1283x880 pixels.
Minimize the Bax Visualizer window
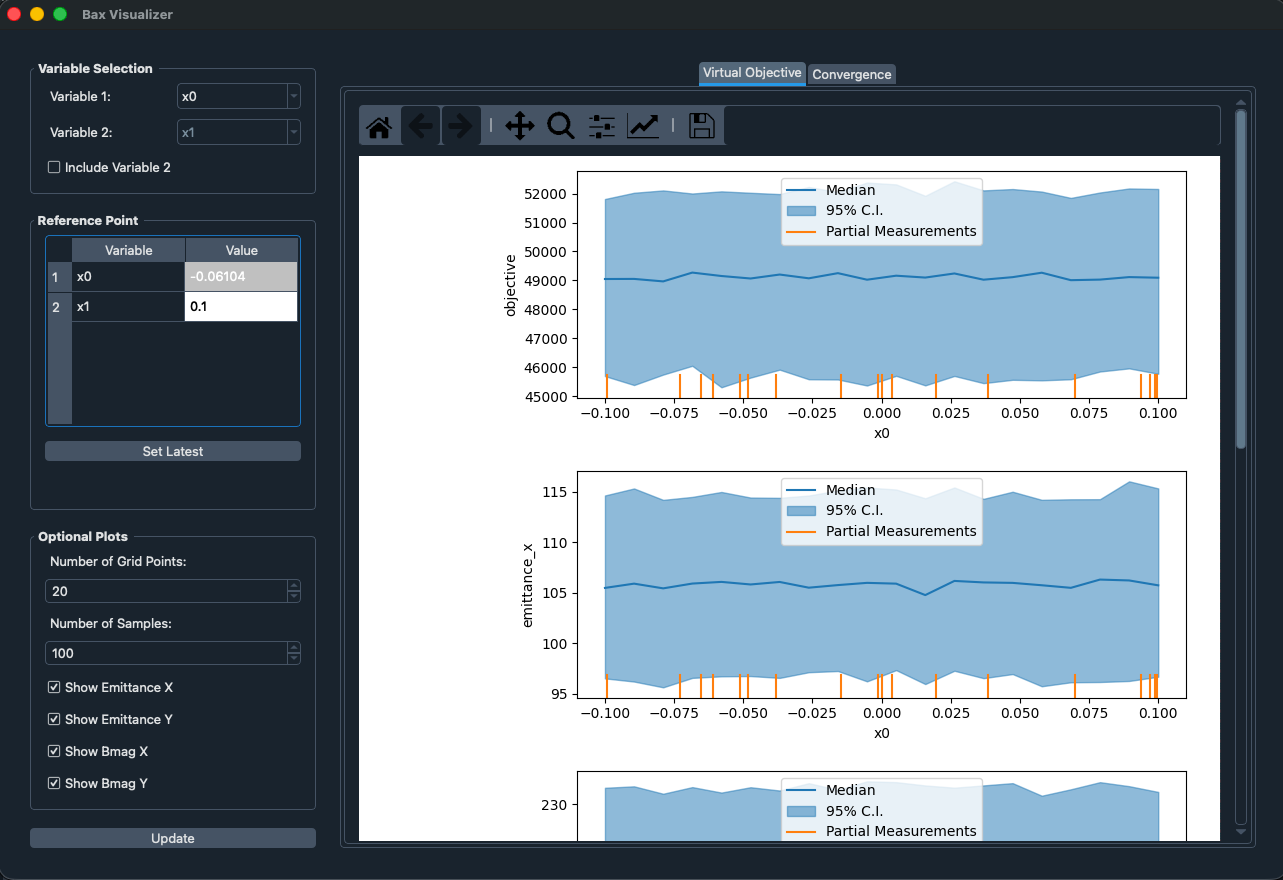coord(37,14)
